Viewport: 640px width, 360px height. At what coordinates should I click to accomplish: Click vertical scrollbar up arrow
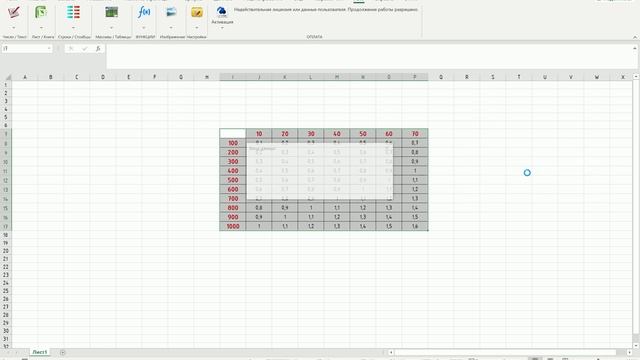click(636, 76)
